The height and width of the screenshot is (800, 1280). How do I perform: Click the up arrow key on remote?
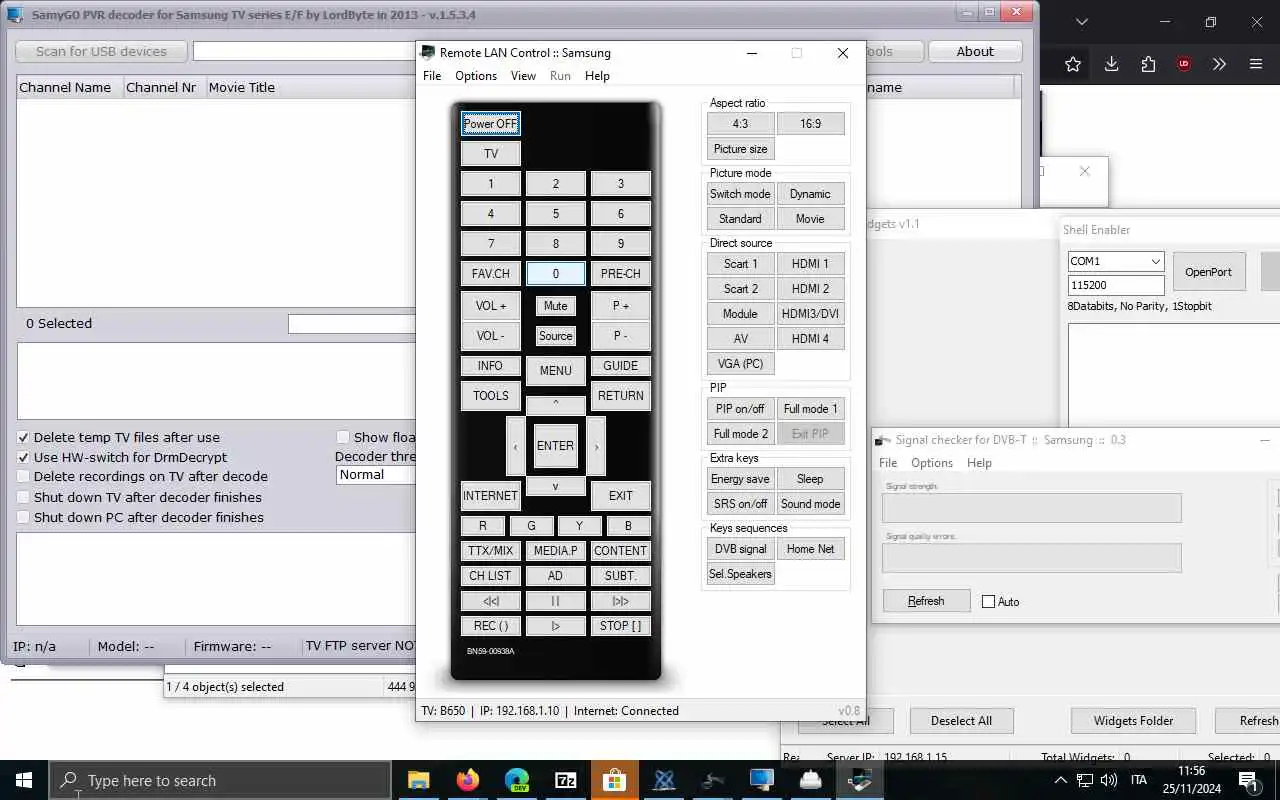(x=555, y=405)
